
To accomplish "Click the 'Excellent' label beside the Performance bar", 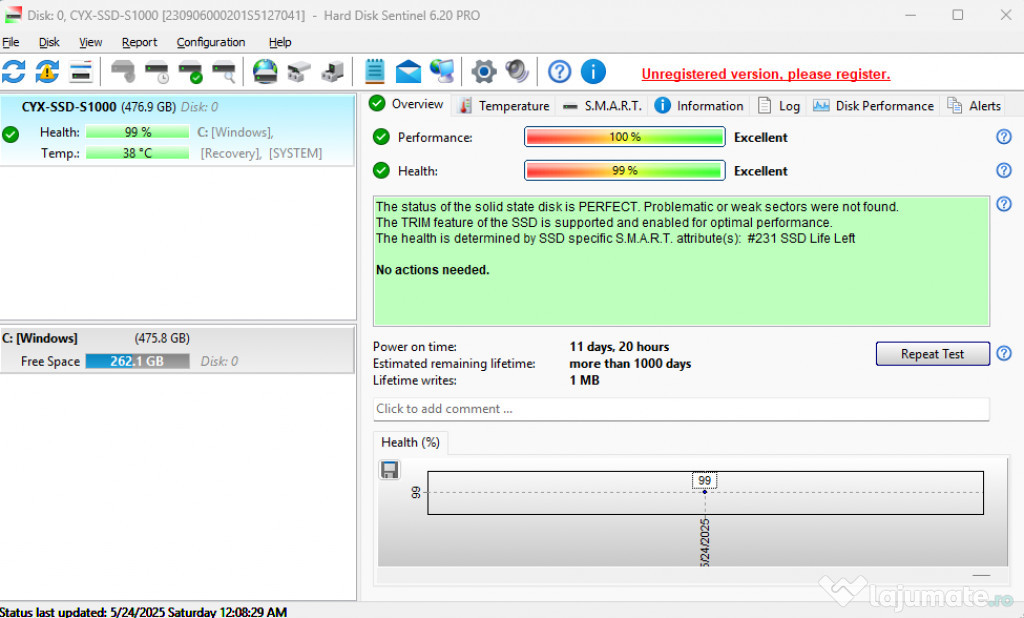I will click(761, 137).
